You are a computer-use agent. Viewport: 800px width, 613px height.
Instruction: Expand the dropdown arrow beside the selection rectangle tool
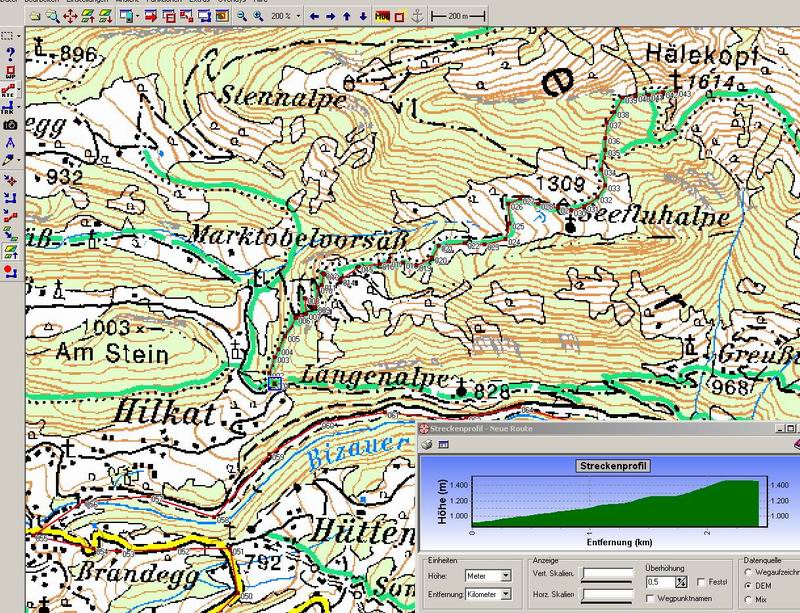pyautogui.click(x=19, y=36)
